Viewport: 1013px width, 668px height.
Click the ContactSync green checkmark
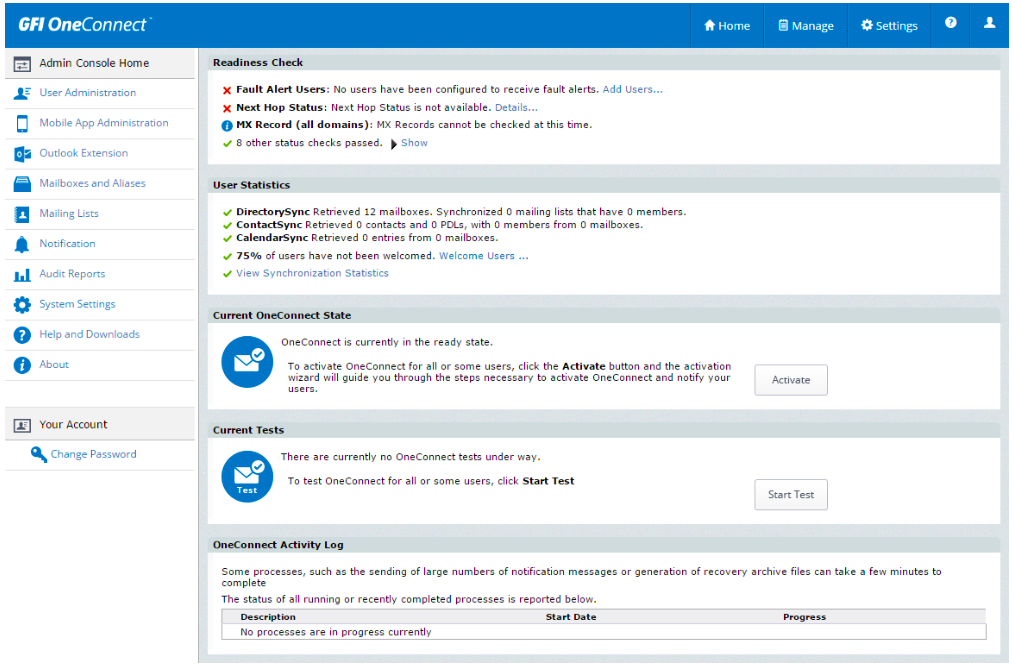click(227, 225)
